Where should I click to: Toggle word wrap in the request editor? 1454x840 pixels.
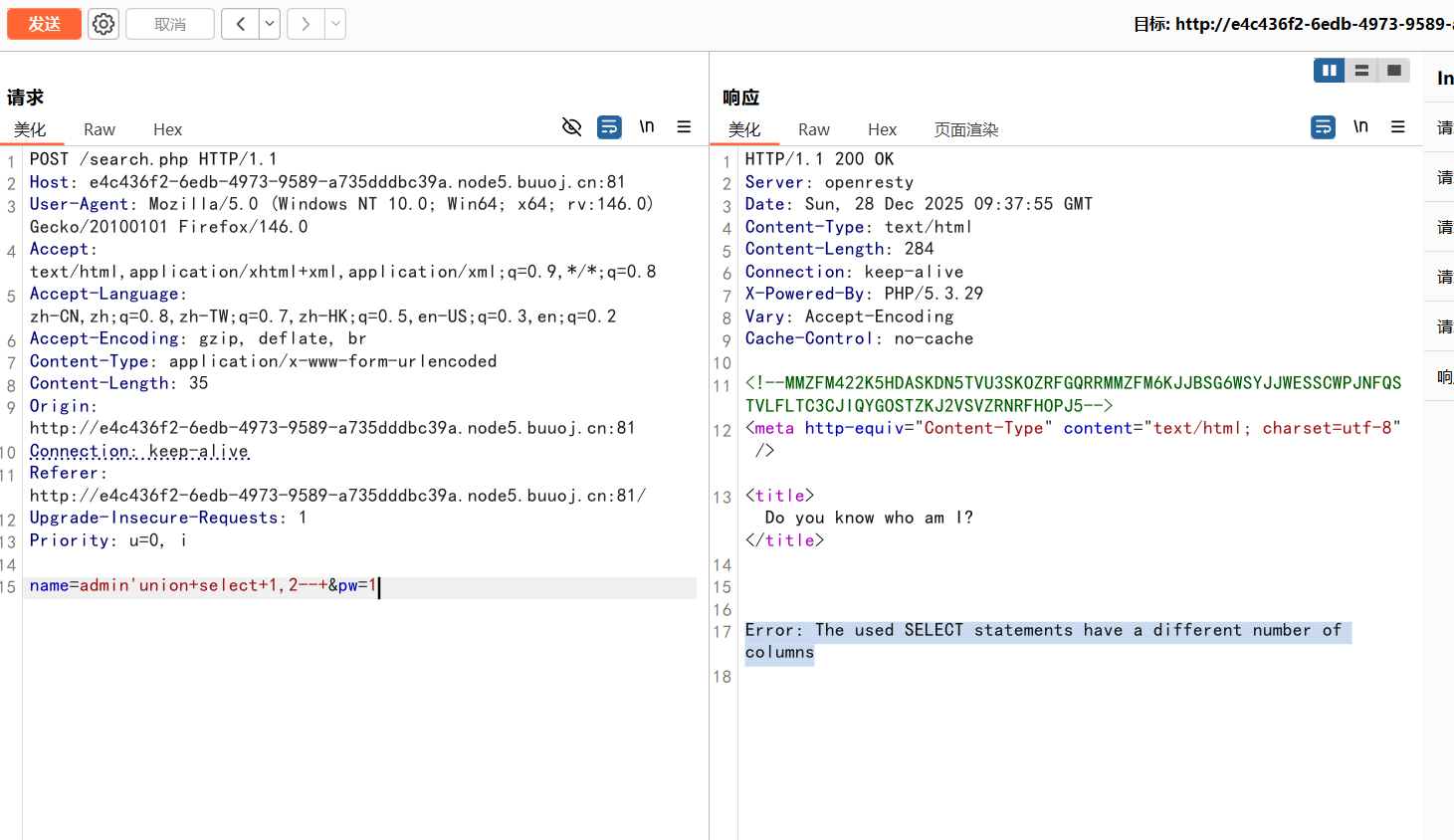[609, 126]
